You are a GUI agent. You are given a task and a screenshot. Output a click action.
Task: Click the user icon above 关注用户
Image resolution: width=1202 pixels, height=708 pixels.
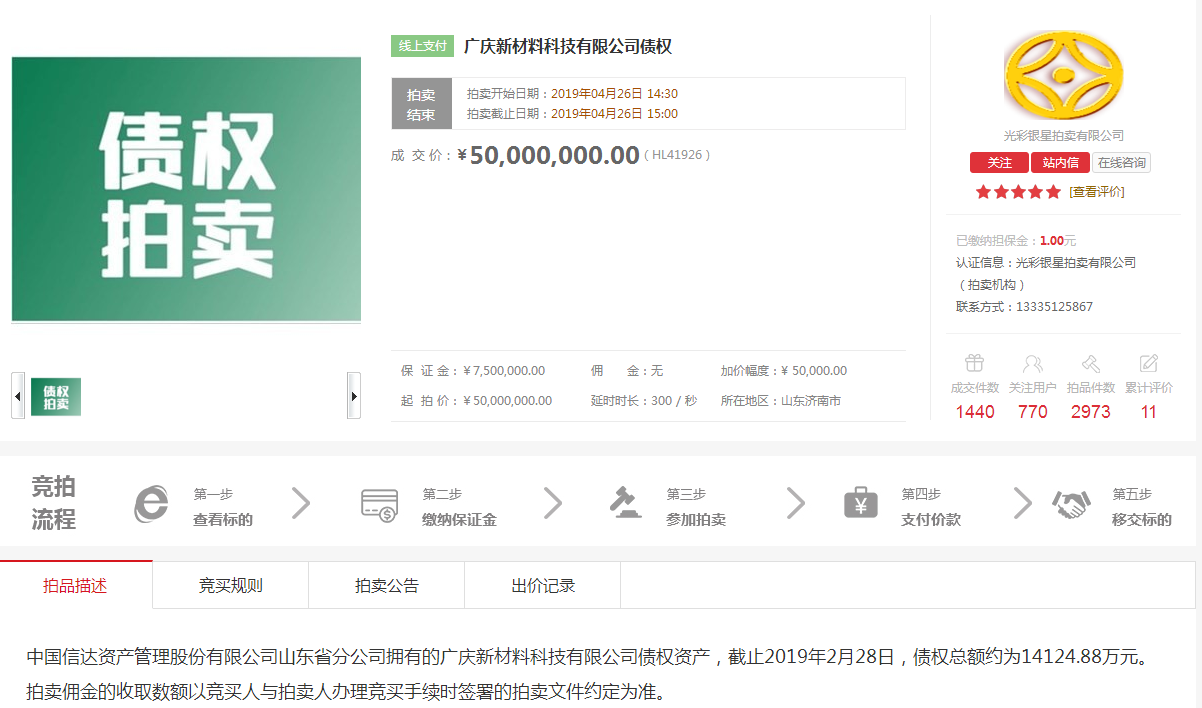tap(1033, 363)
